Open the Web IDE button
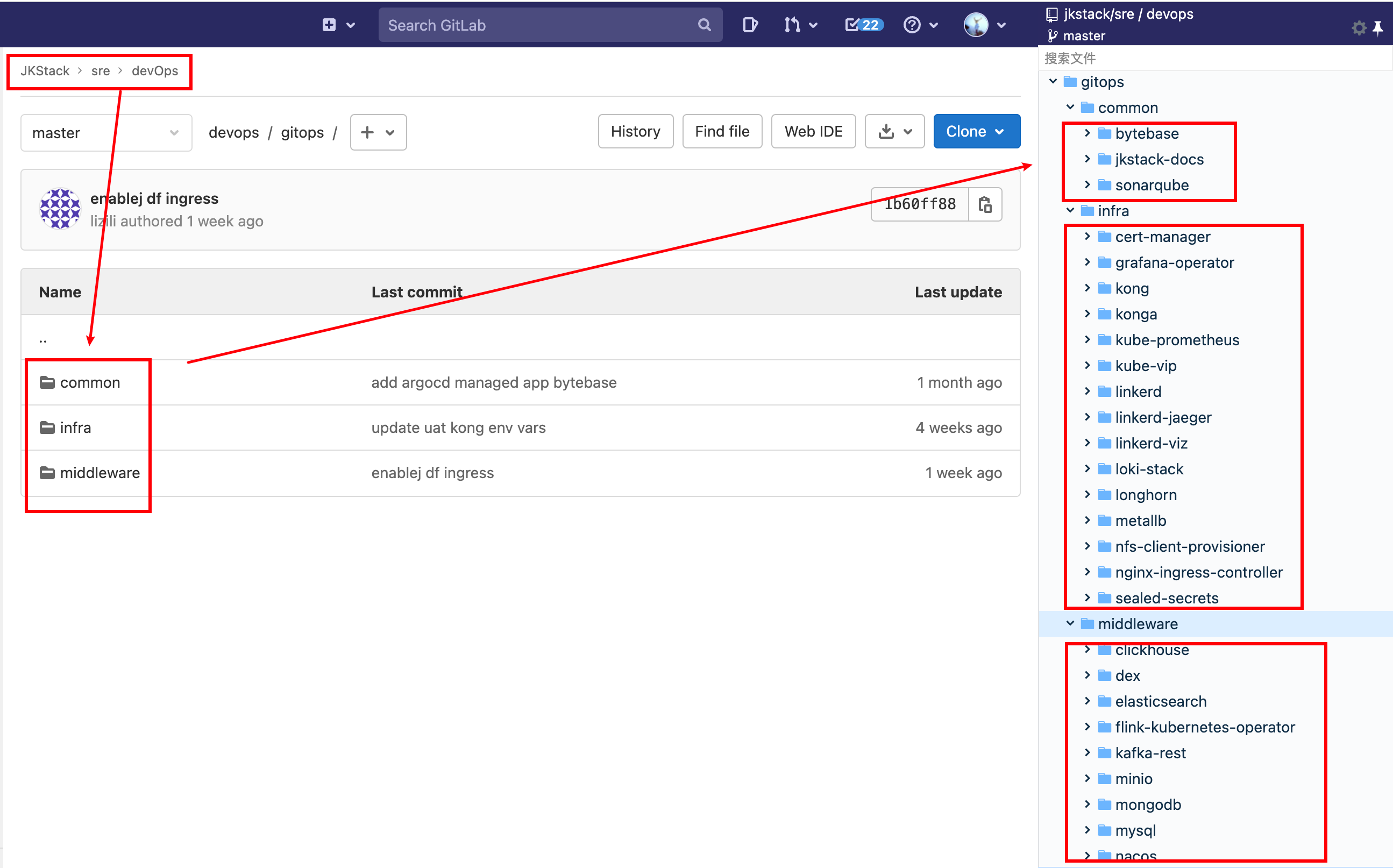This screenshot has width=1393, height=868. point(813,131)
